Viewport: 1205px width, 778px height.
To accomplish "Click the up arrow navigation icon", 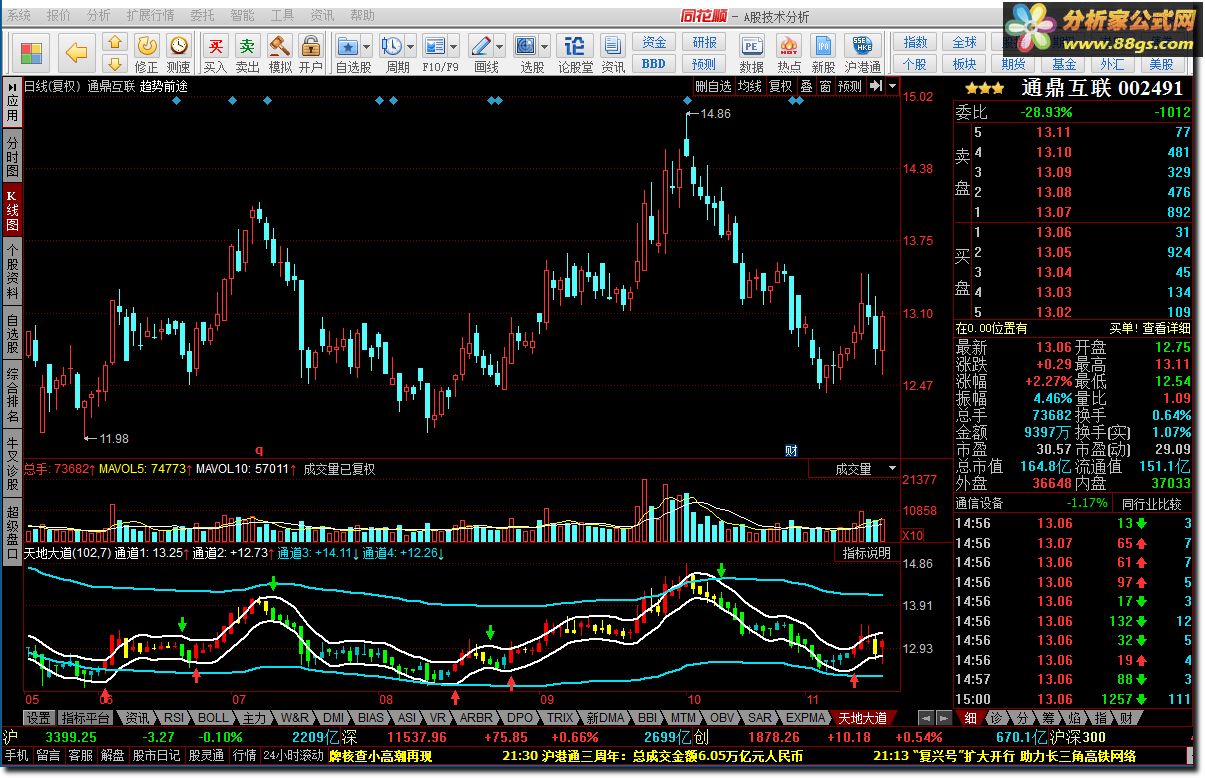I will tap(114, 42).
